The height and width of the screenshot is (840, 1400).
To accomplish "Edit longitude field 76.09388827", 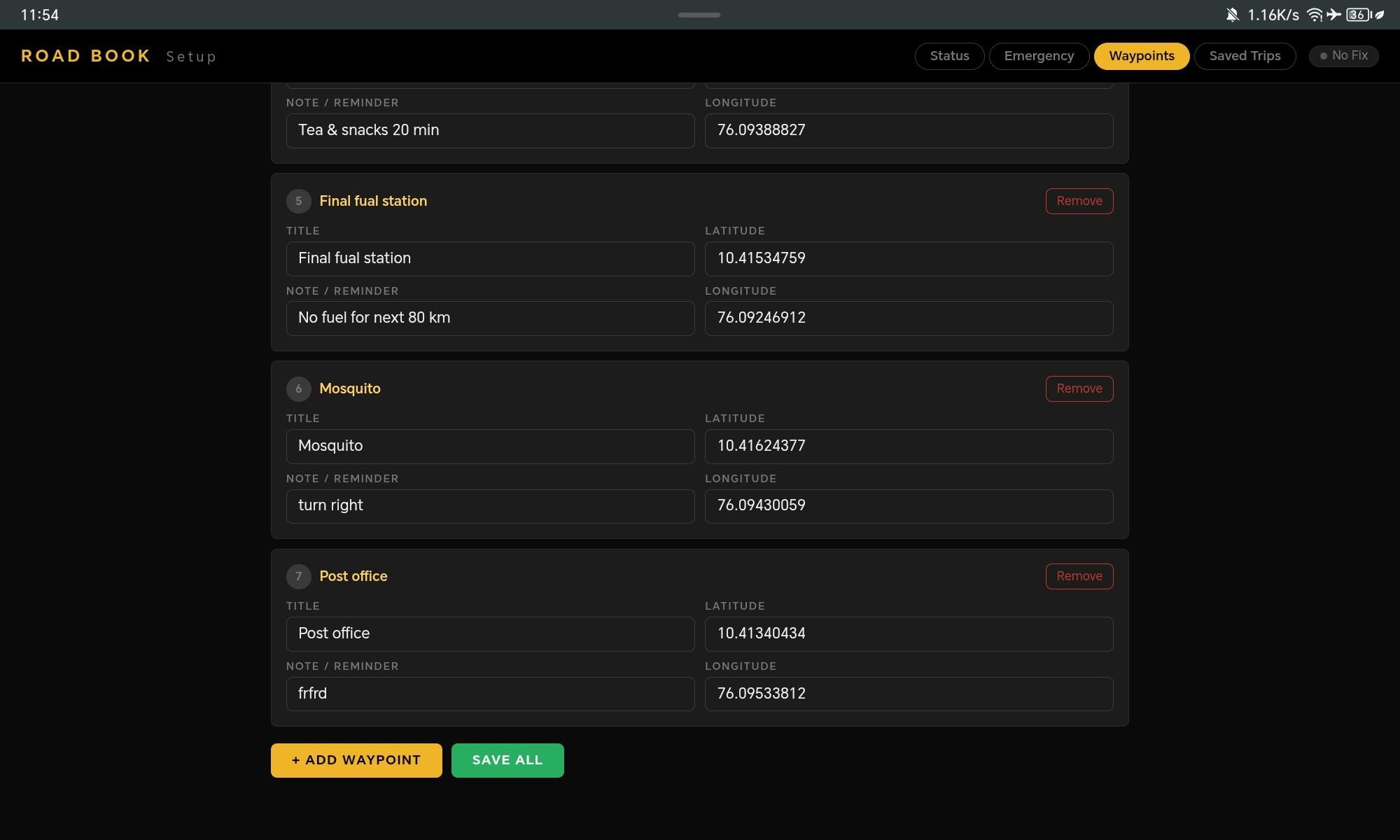I will click(909, 131).
